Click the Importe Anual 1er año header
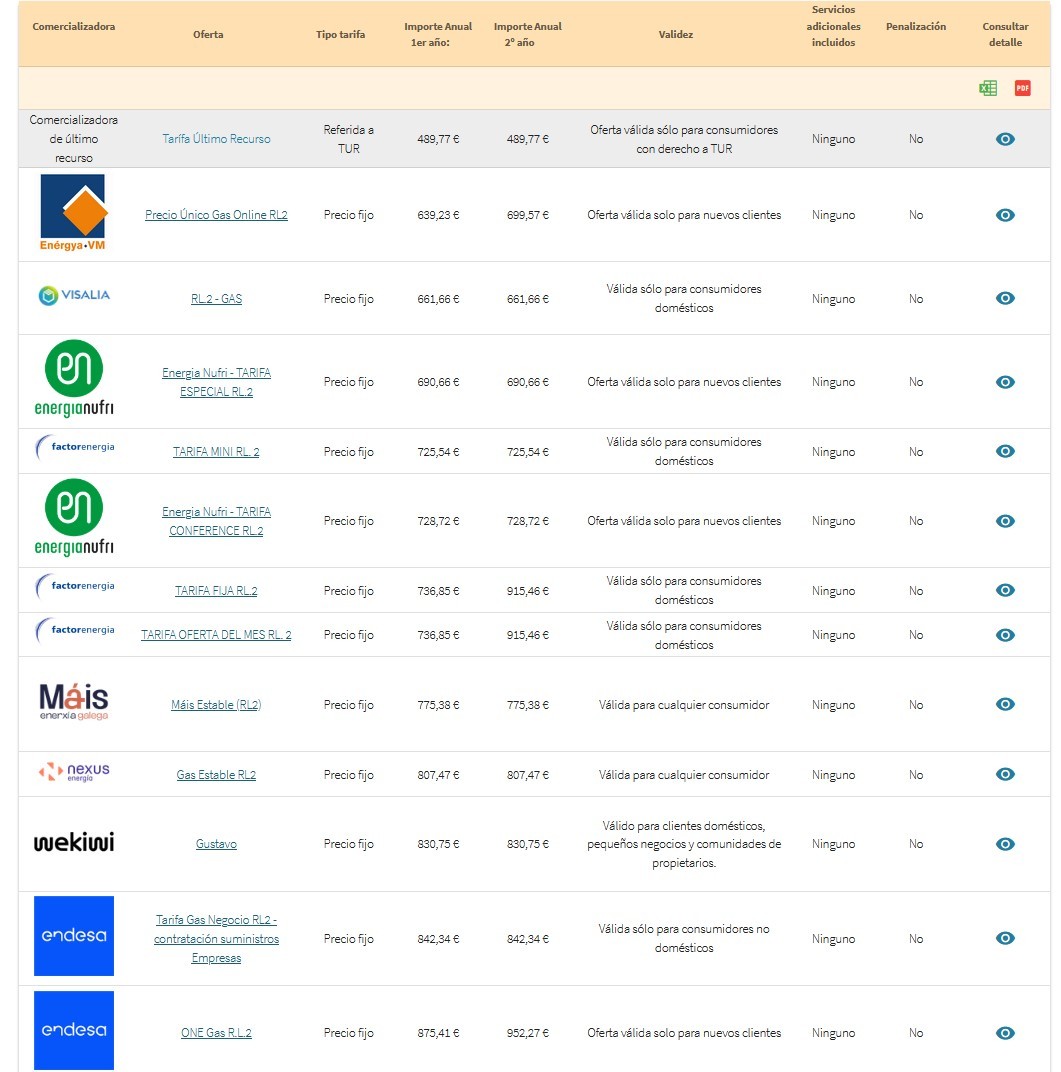 click(x=438, y=34)
